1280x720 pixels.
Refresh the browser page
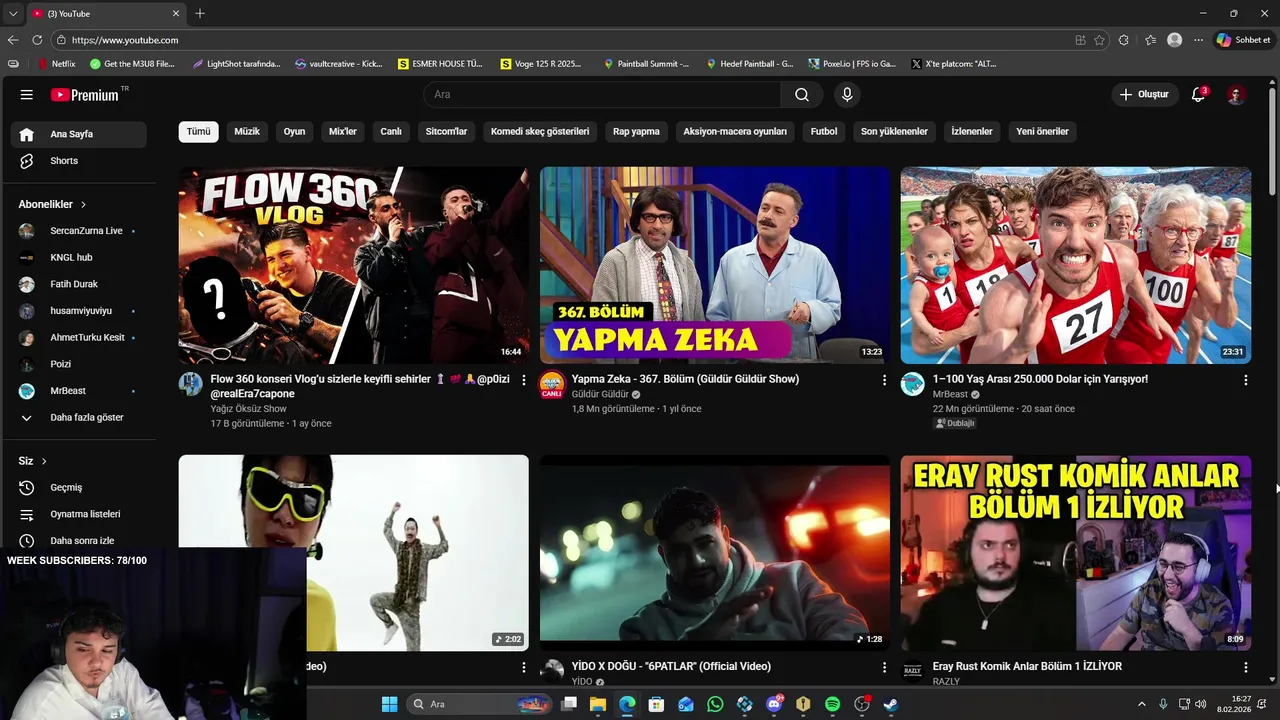point(37,40)
